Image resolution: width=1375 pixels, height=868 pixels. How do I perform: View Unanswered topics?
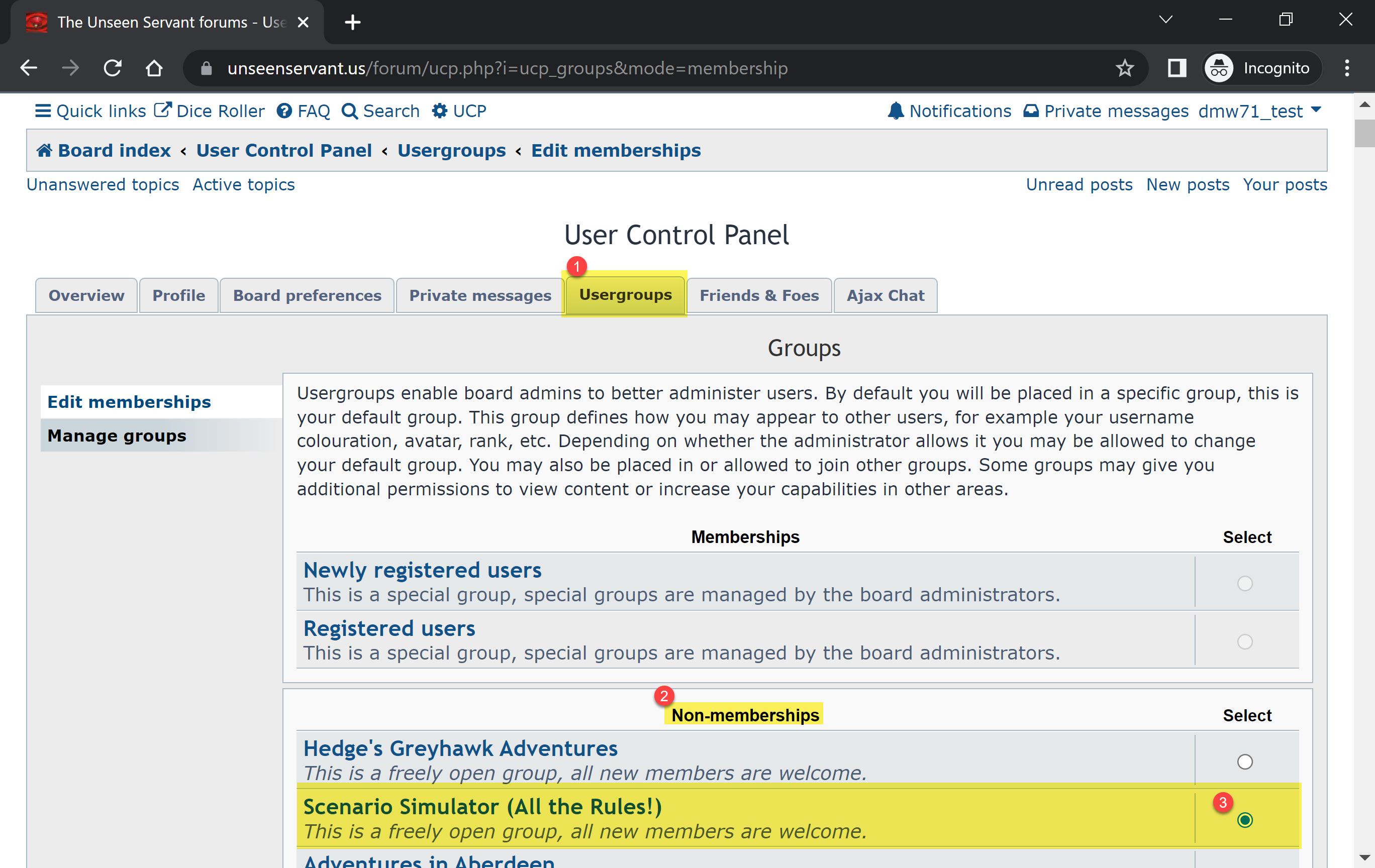point(103,184)
